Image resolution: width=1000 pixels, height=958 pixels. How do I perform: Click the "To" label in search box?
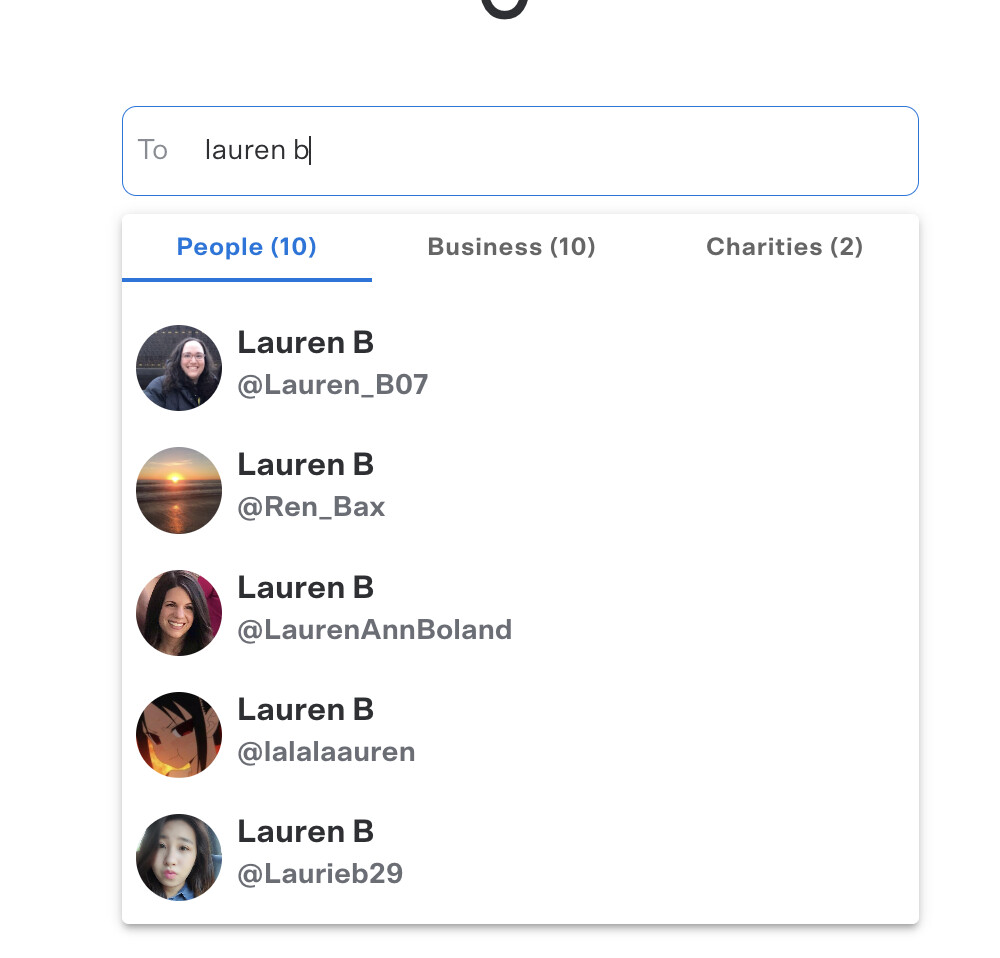(153, 151)
